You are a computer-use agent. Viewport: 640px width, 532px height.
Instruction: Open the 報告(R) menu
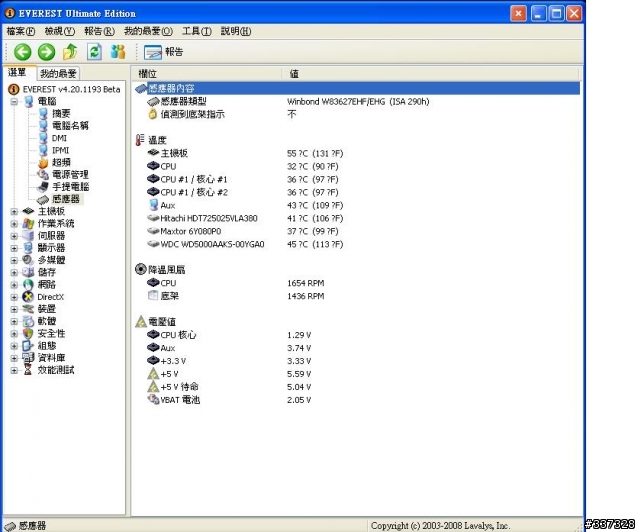click(99, 31)
